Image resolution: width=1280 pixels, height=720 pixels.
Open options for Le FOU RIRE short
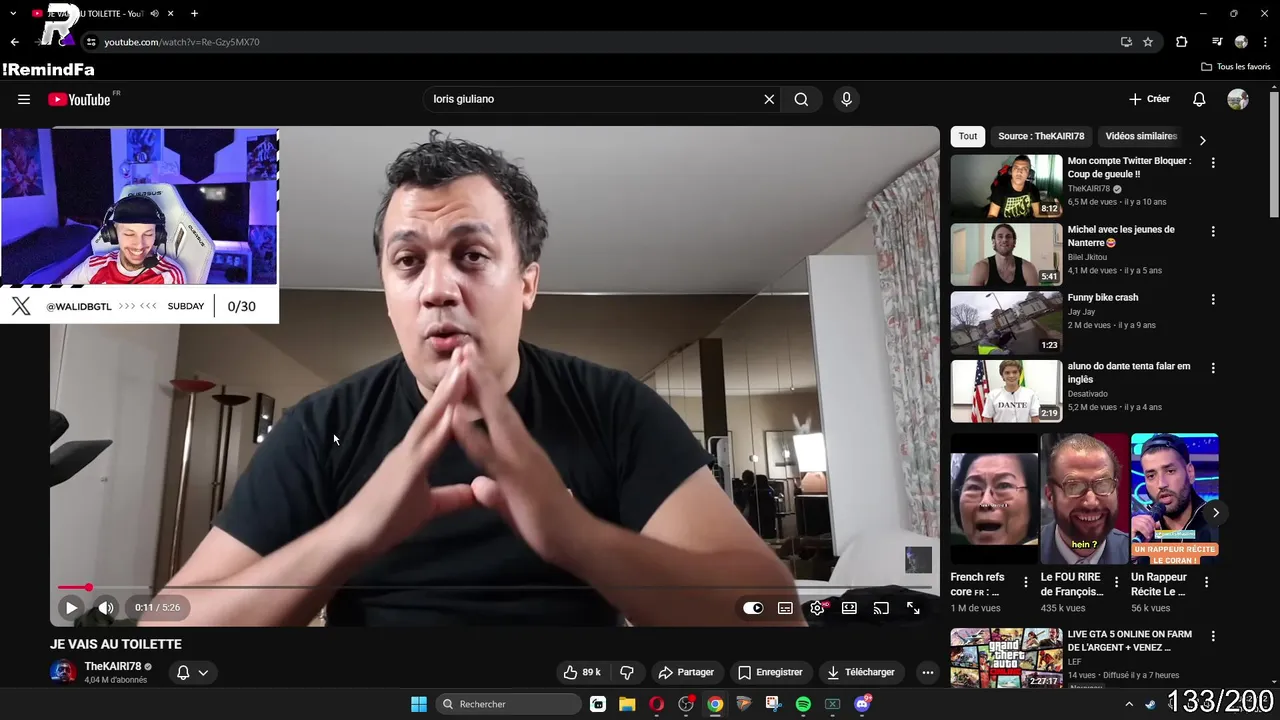pos(1115,582)
